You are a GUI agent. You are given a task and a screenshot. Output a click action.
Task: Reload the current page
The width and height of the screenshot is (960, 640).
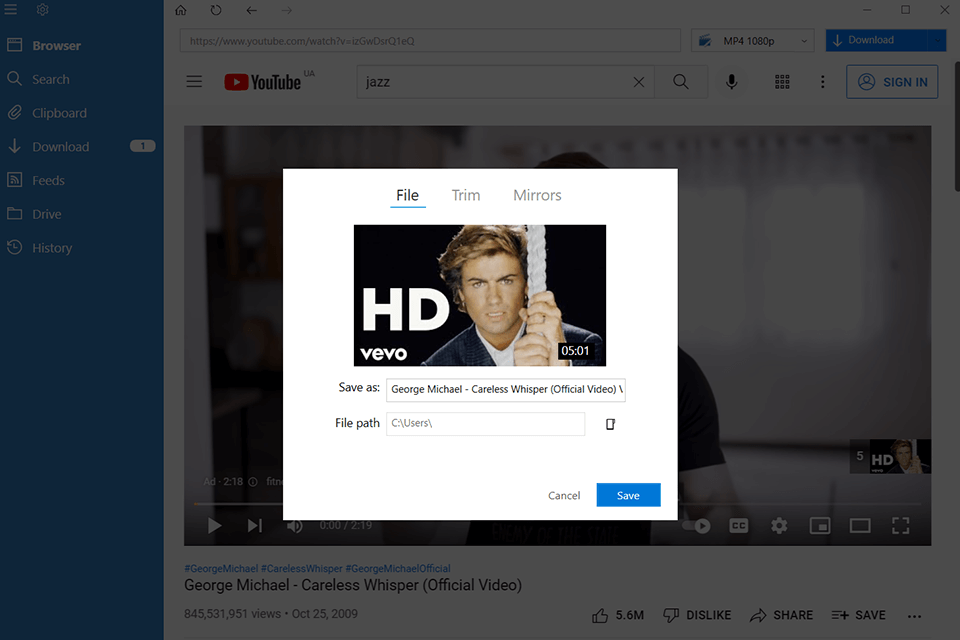pyautogui.click(x=216, y=10)
